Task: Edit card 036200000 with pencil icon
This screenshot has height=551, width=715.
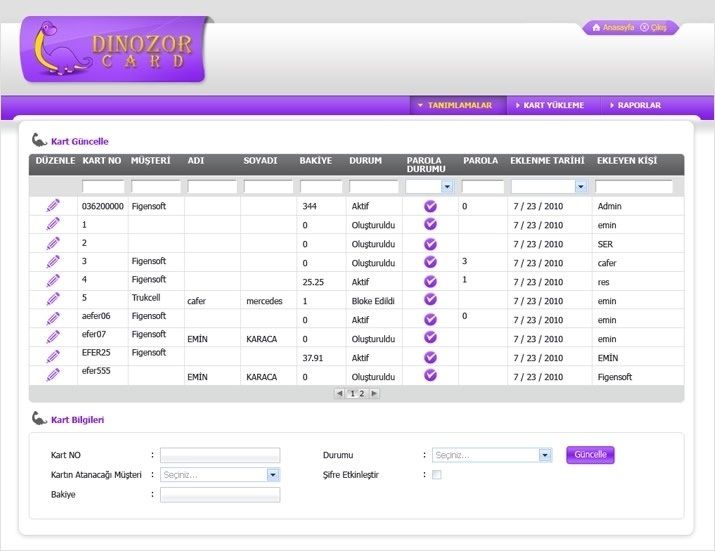Action: 53,206
